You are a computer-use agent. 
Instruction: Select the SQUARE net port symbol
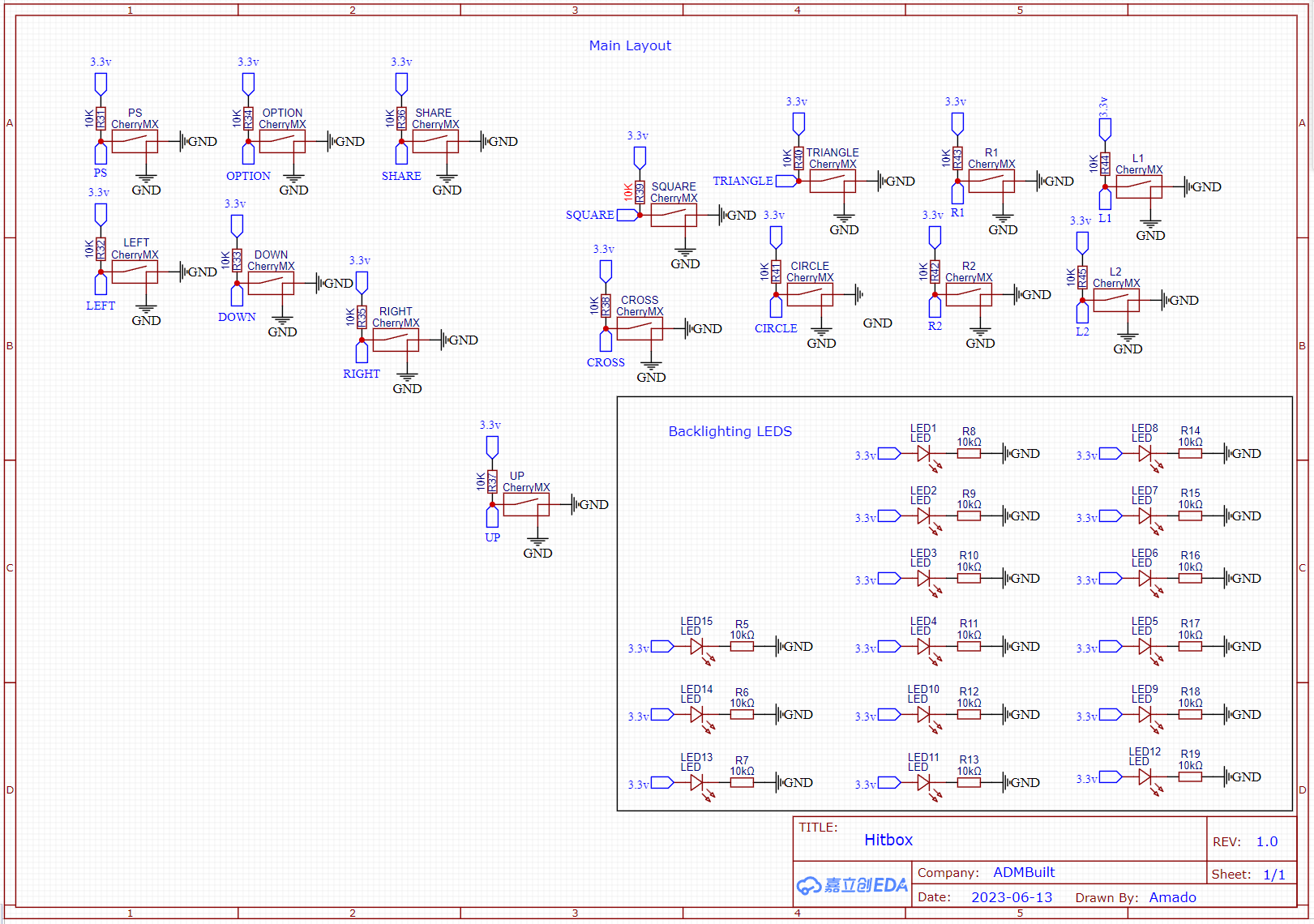pyautogui.click(x=627, y=216)
